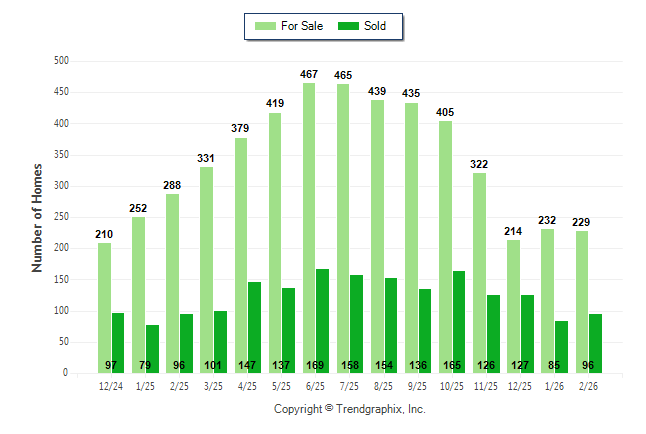Click the 9/25 x-axis label
The height and width of the screenshot is (434, 646).
tap(418, 386)
